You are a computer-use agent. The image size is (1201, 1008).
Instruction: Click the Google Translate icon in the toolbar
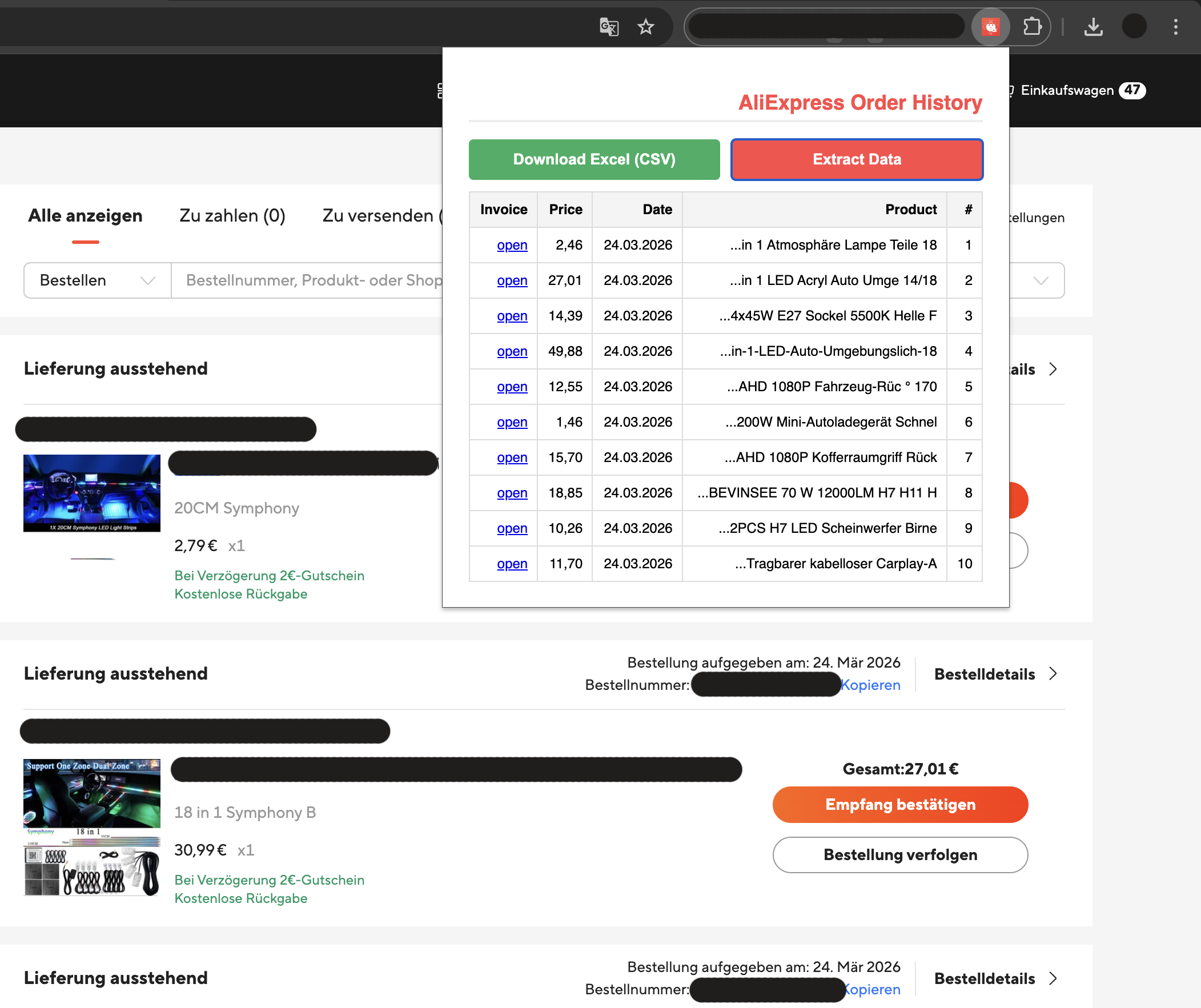click(609, 26)
